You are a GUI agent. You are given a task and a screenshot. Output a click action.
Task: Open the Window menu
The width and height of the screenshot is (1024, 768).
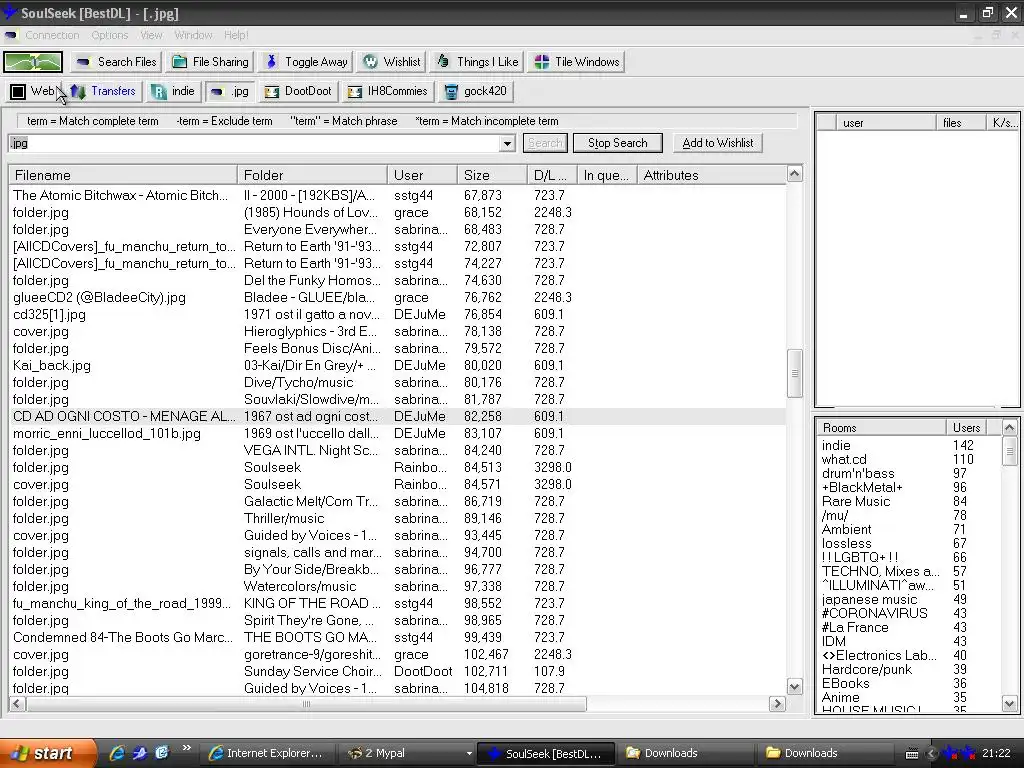(x=193, y=35)
